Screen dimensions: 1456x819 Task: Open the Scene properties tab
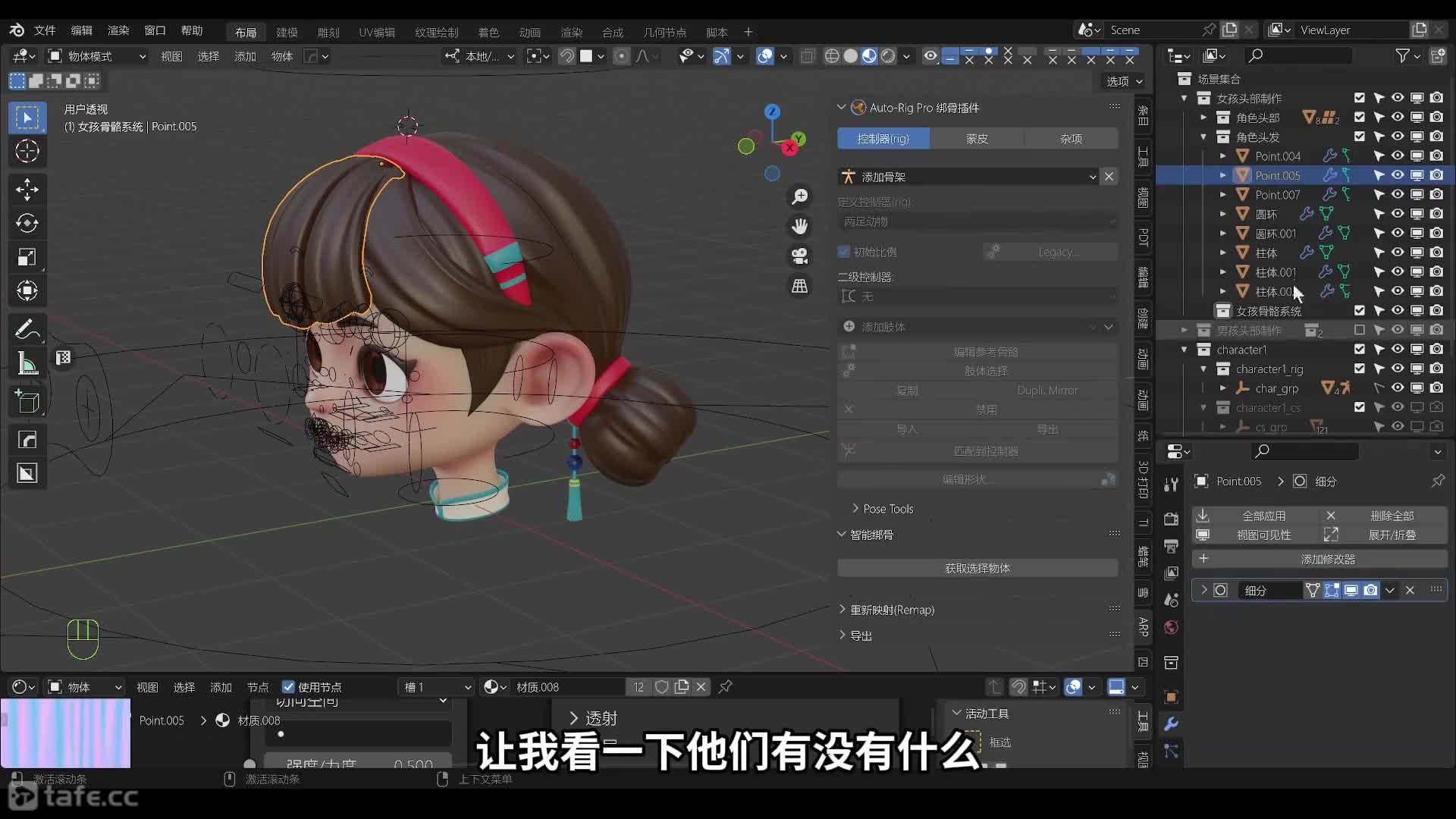(1172, 600)
